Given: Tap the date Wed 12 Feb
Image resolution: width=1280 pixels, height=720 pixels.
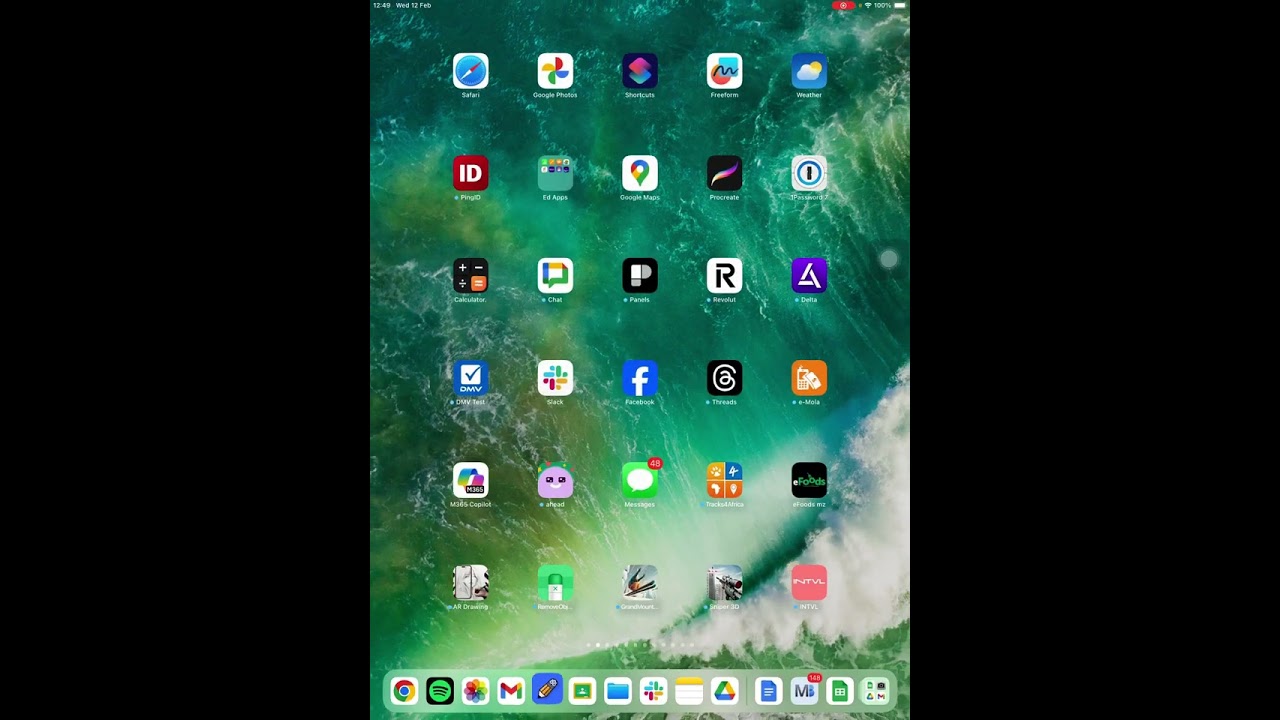Looking at the screenshot, I should pyautogui.click(x=413, y=5).
